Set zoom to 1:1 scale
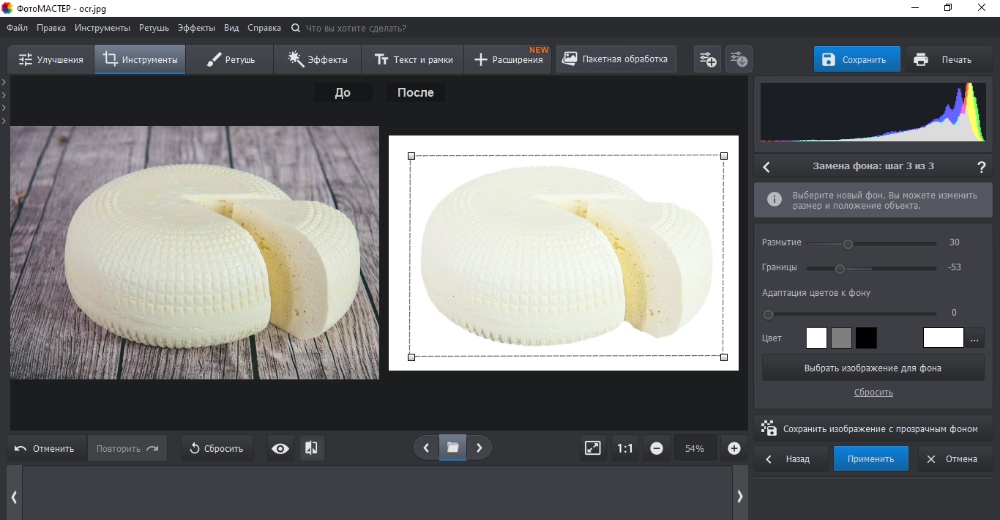Screen dimensions: 1000x520 625,449
